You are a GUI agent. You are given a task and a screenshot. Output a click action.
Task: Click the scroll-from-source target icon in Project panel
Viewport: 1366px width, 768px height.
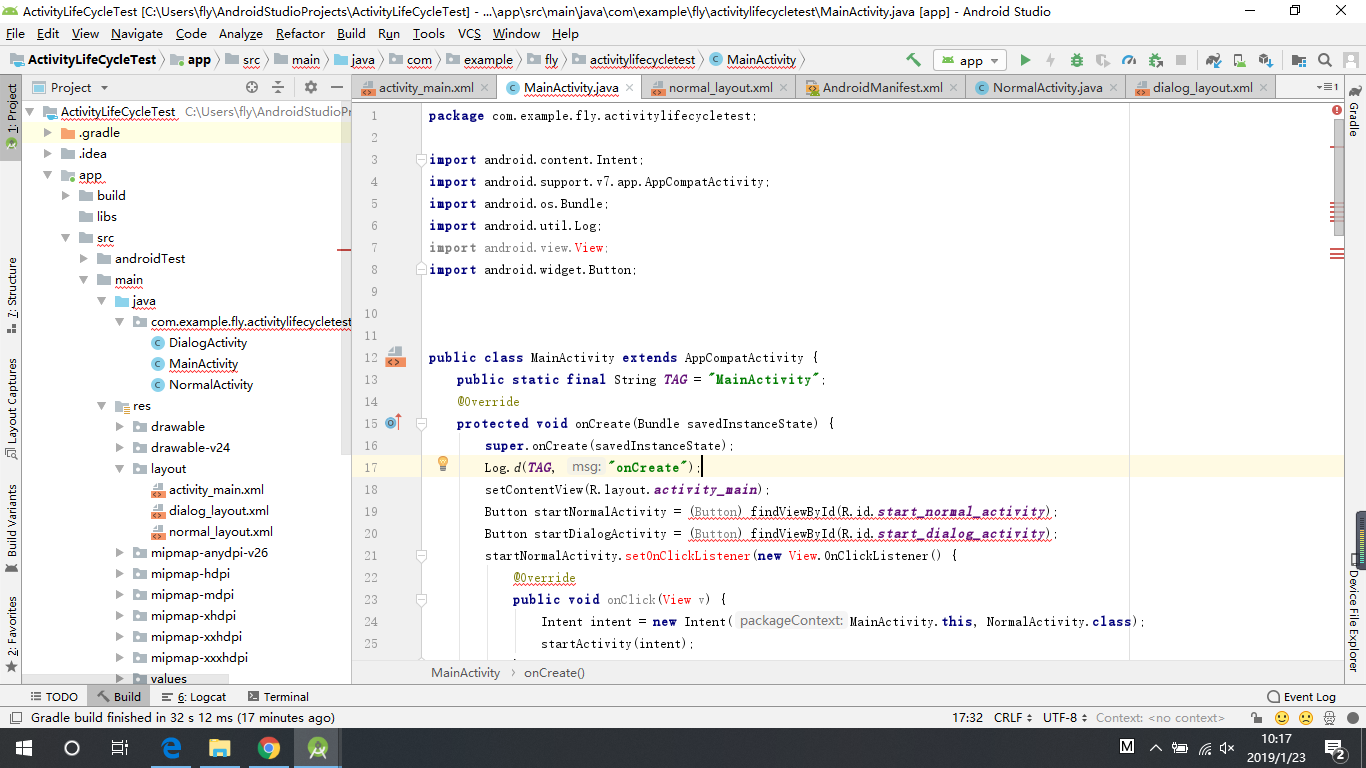(x=252, y=87)
